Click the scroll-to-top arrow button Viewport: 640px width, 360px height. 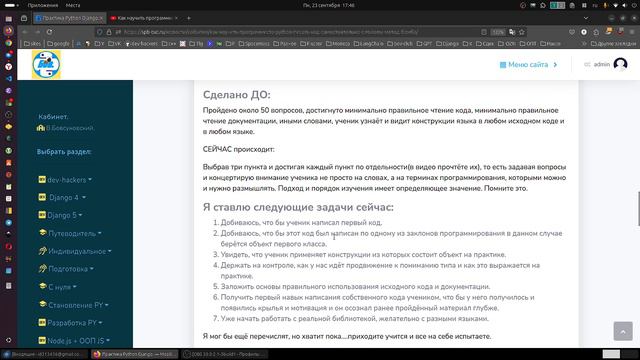click(x=623, y=331)
